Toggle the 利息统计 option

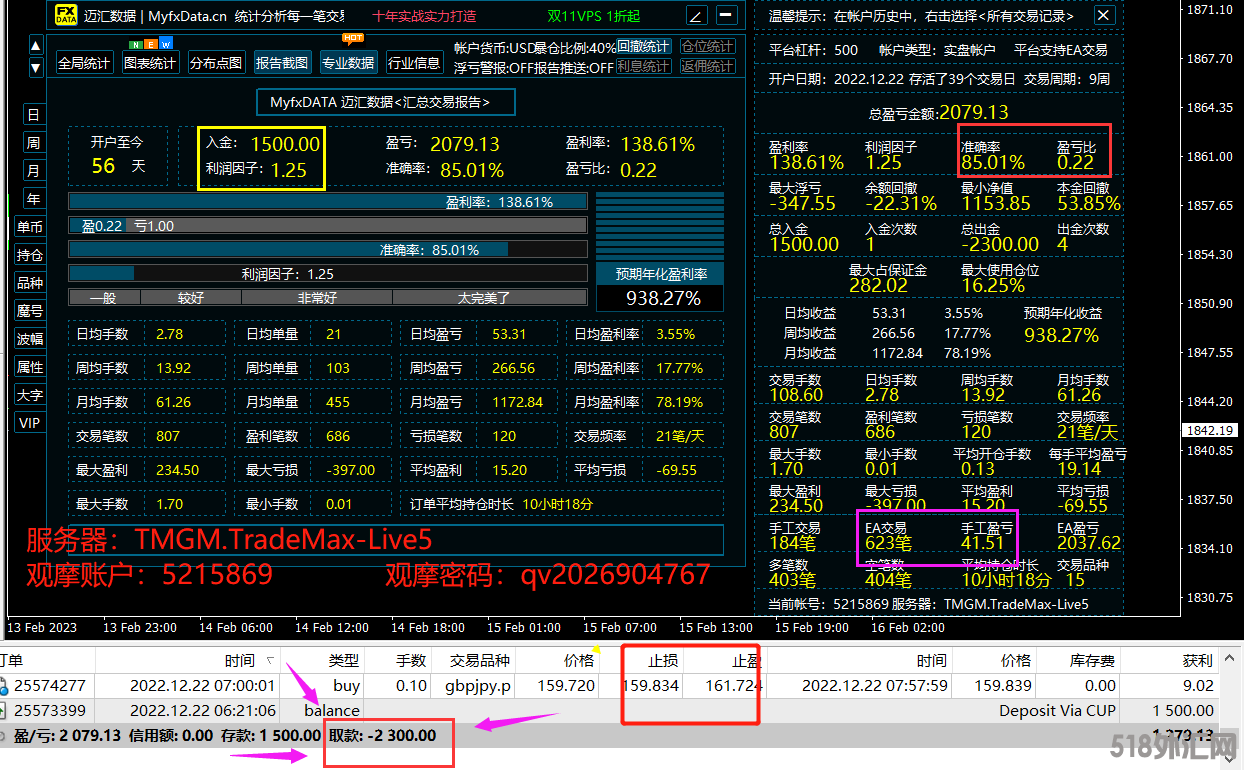(x=643, y=67)
